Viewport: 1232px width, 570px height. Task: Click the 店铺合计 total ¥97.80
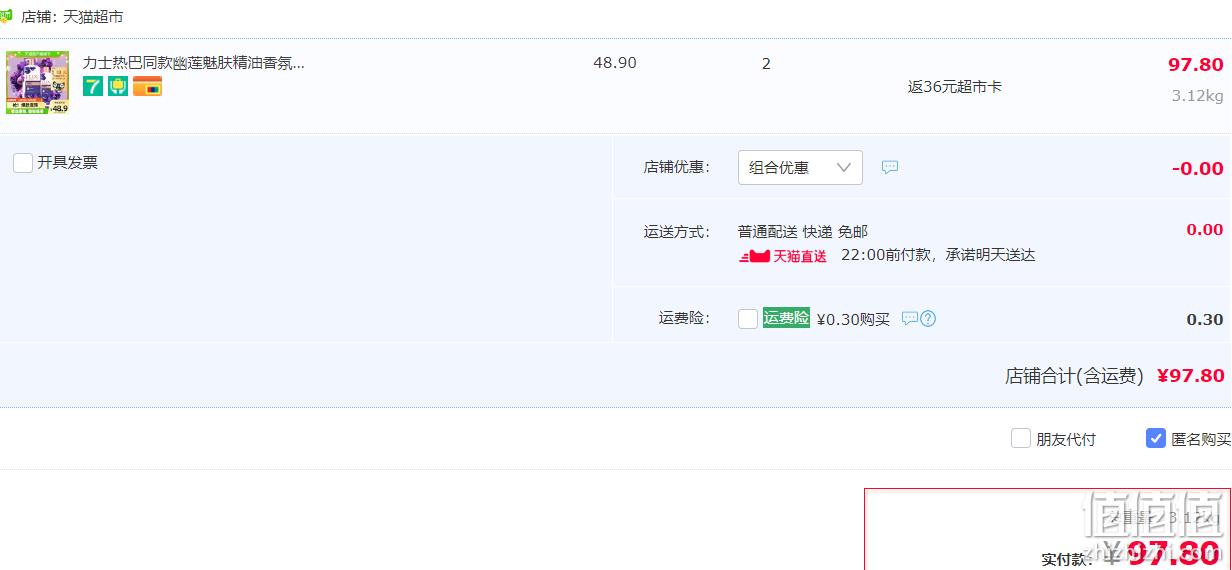pos(1191,376)
